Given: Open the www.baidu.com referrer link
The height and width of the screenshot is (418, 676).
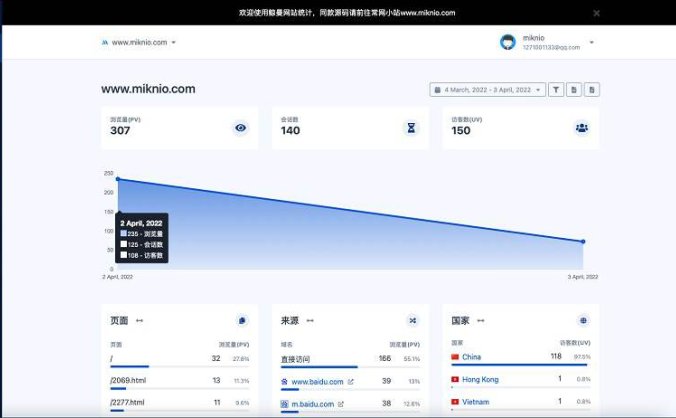Looking at the screenshot, I should click(x=317, y=381).
